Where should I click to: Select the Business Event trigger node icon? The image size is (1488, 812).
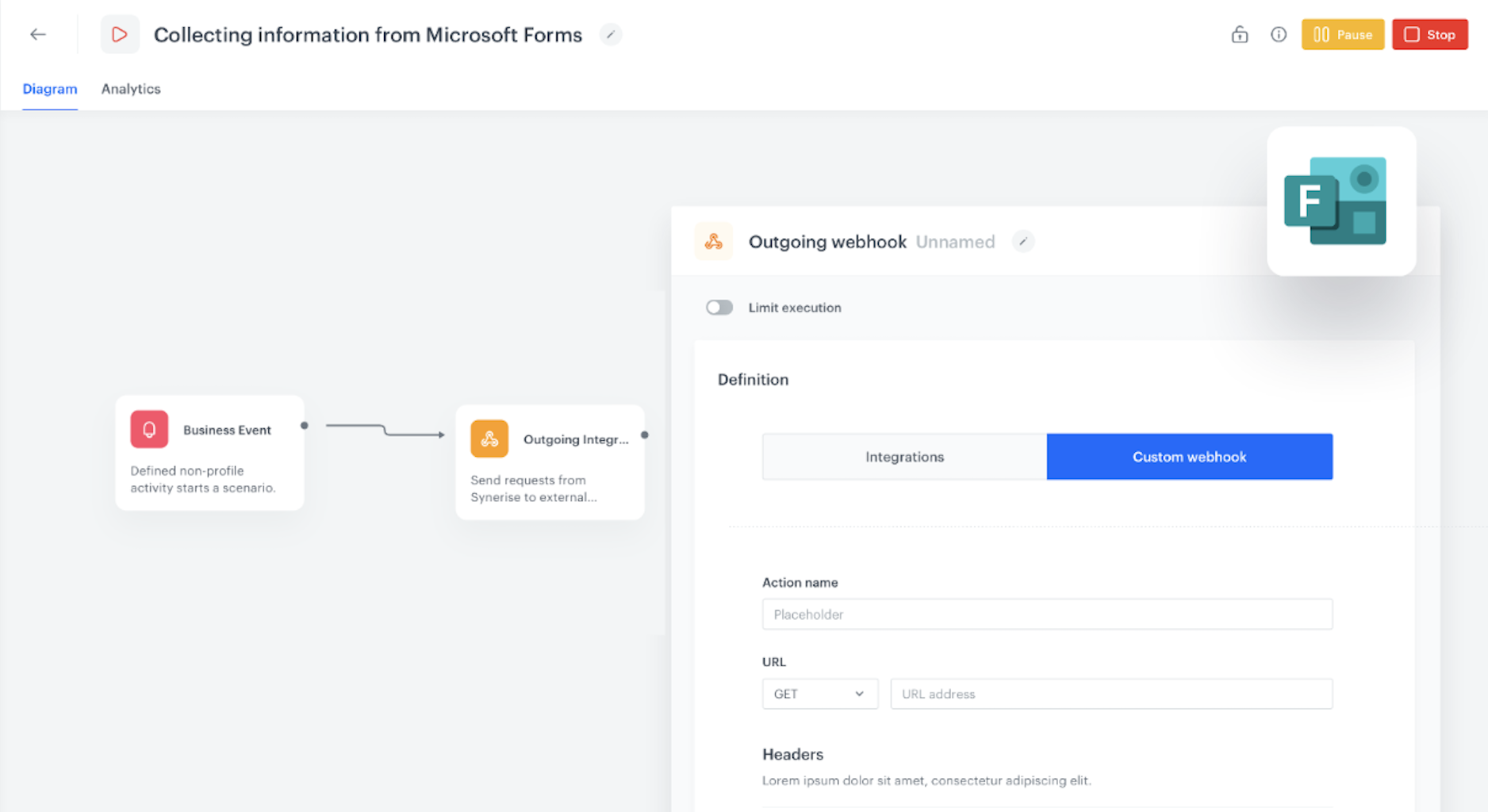pos(148,429)
